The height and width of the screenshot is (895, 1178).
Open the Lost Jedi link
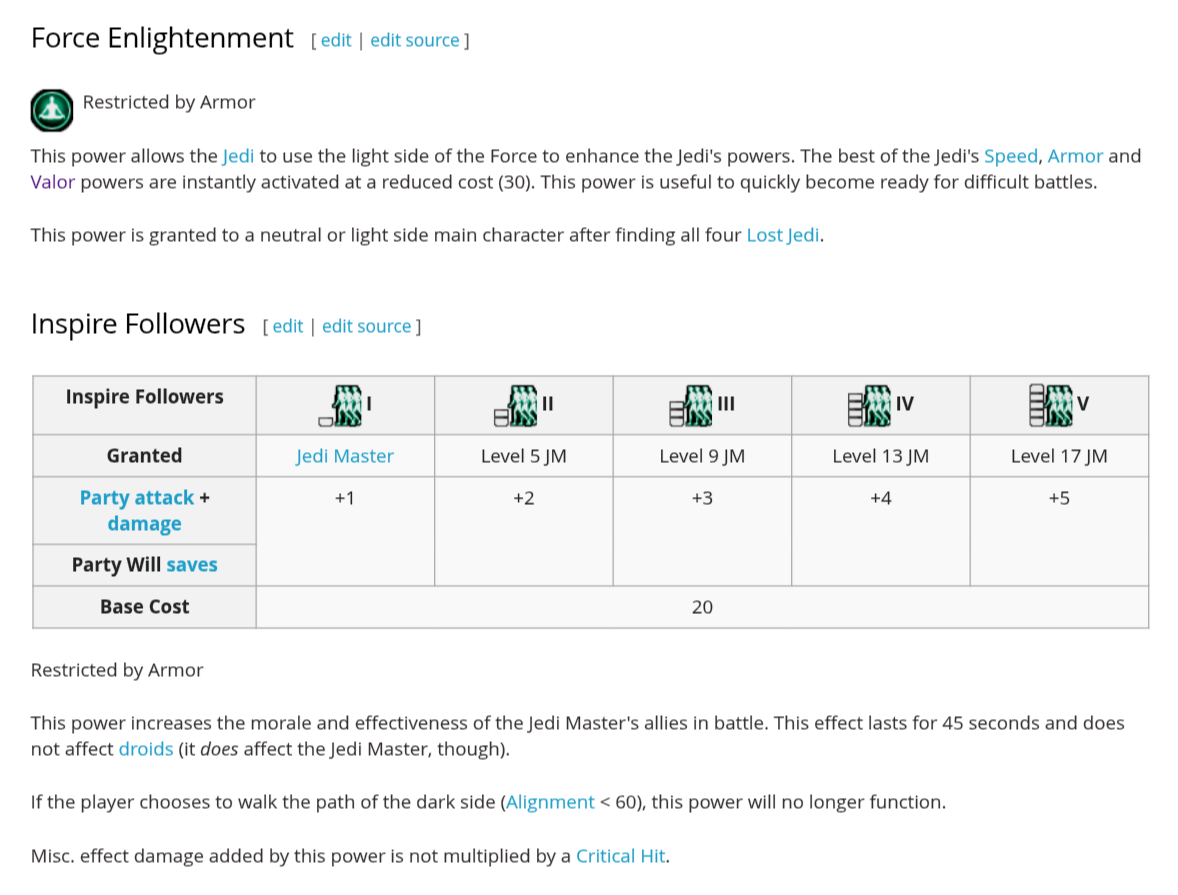point(782,235)
